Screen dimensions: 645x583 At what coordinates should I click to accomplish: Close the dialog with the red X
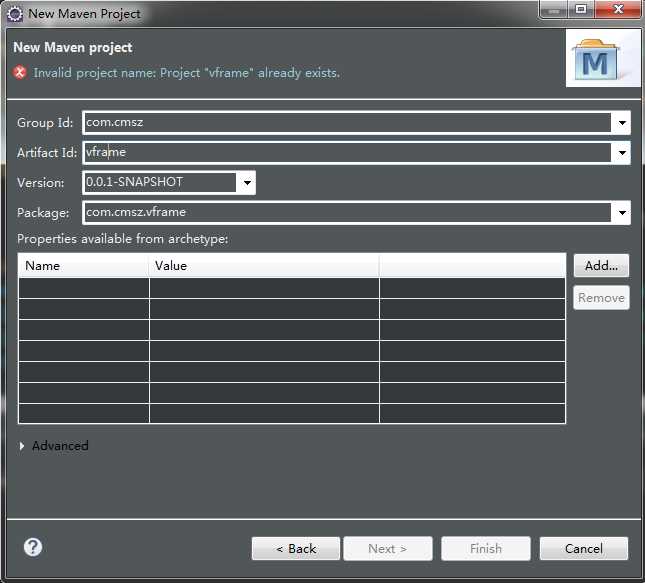pos(618,9)
